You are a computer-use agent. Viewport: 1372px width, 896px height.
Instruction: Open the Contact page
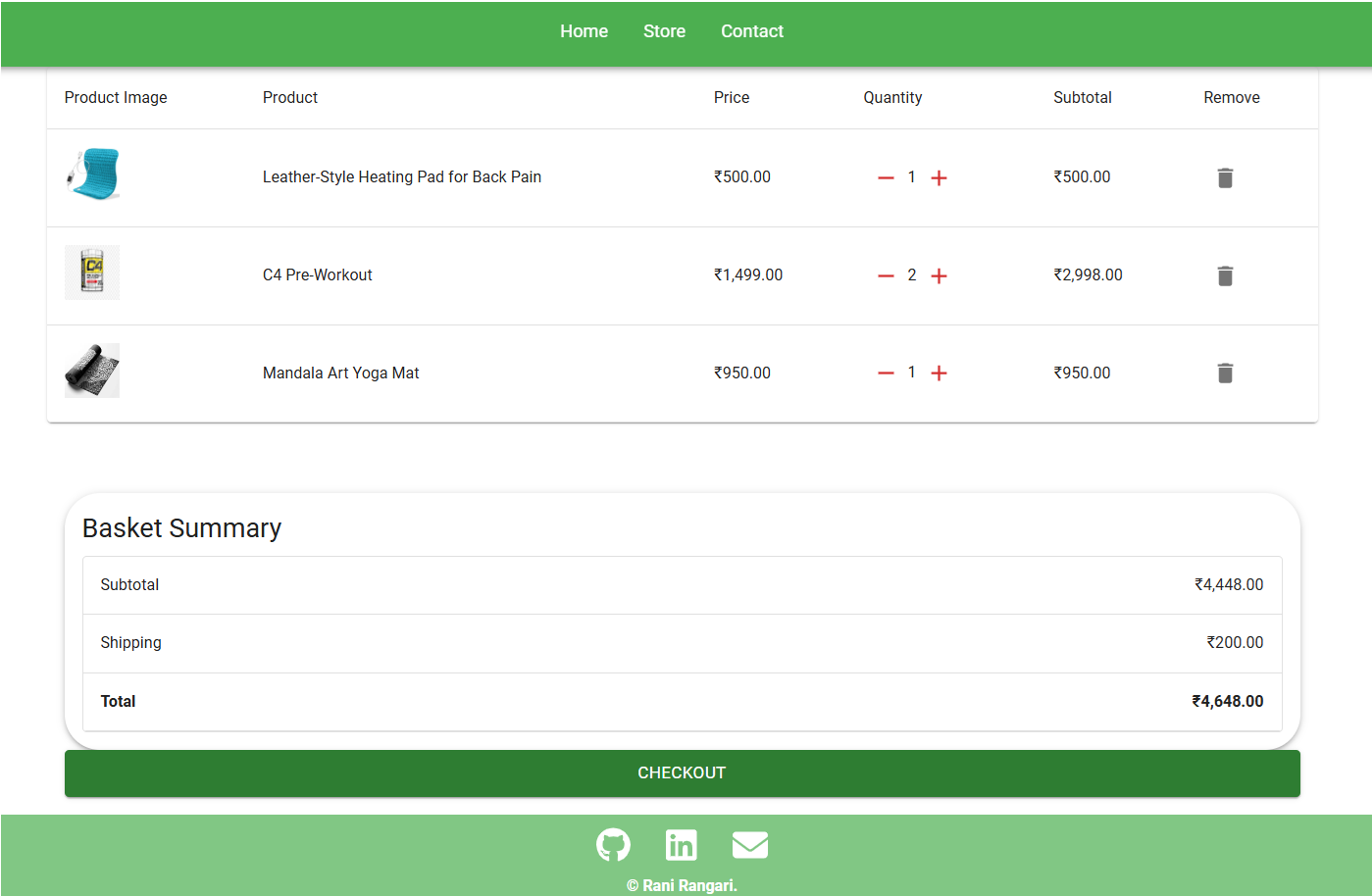pos(751,30)
